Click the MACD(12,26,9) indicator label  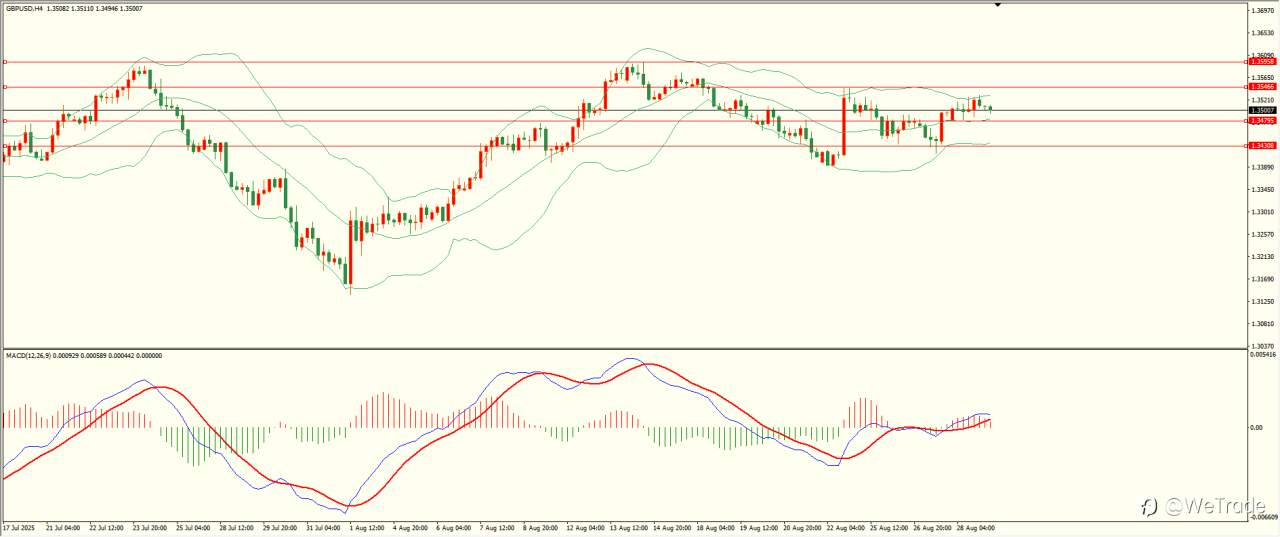pyautogui.click(x=29, y=355)
